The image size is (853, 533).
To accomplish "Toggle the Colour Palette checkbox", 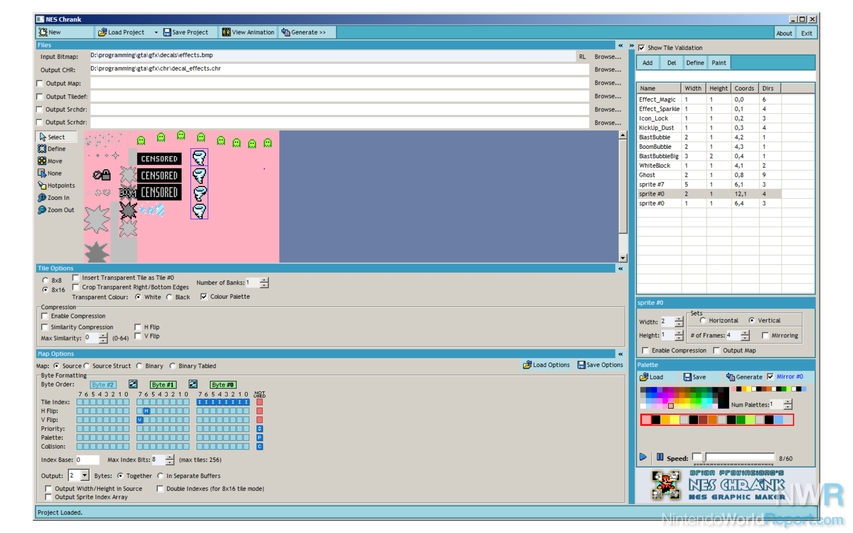I will [x=203, y=296].
